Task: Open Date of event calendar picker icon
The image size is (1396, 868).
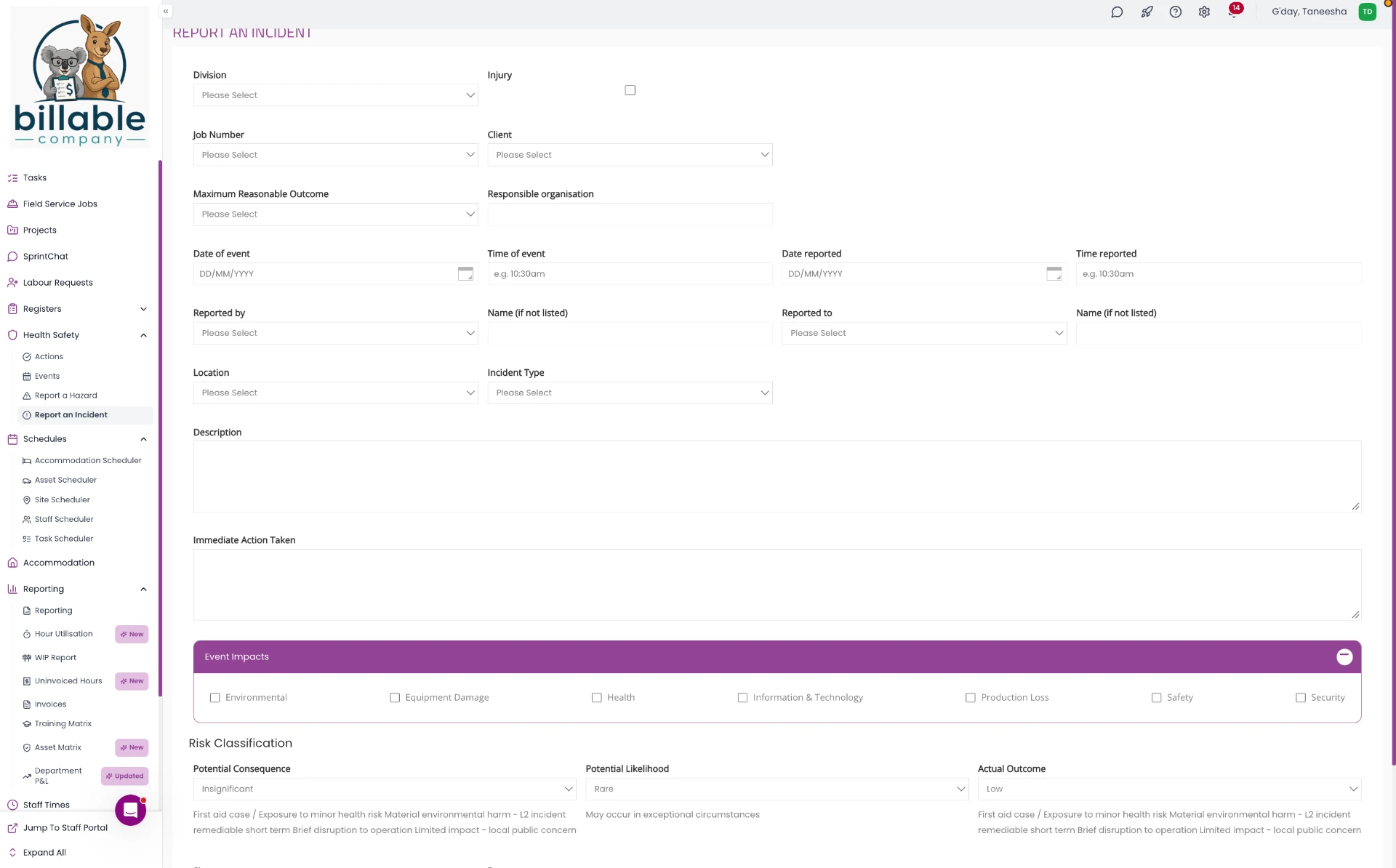Action: [465, 273]
